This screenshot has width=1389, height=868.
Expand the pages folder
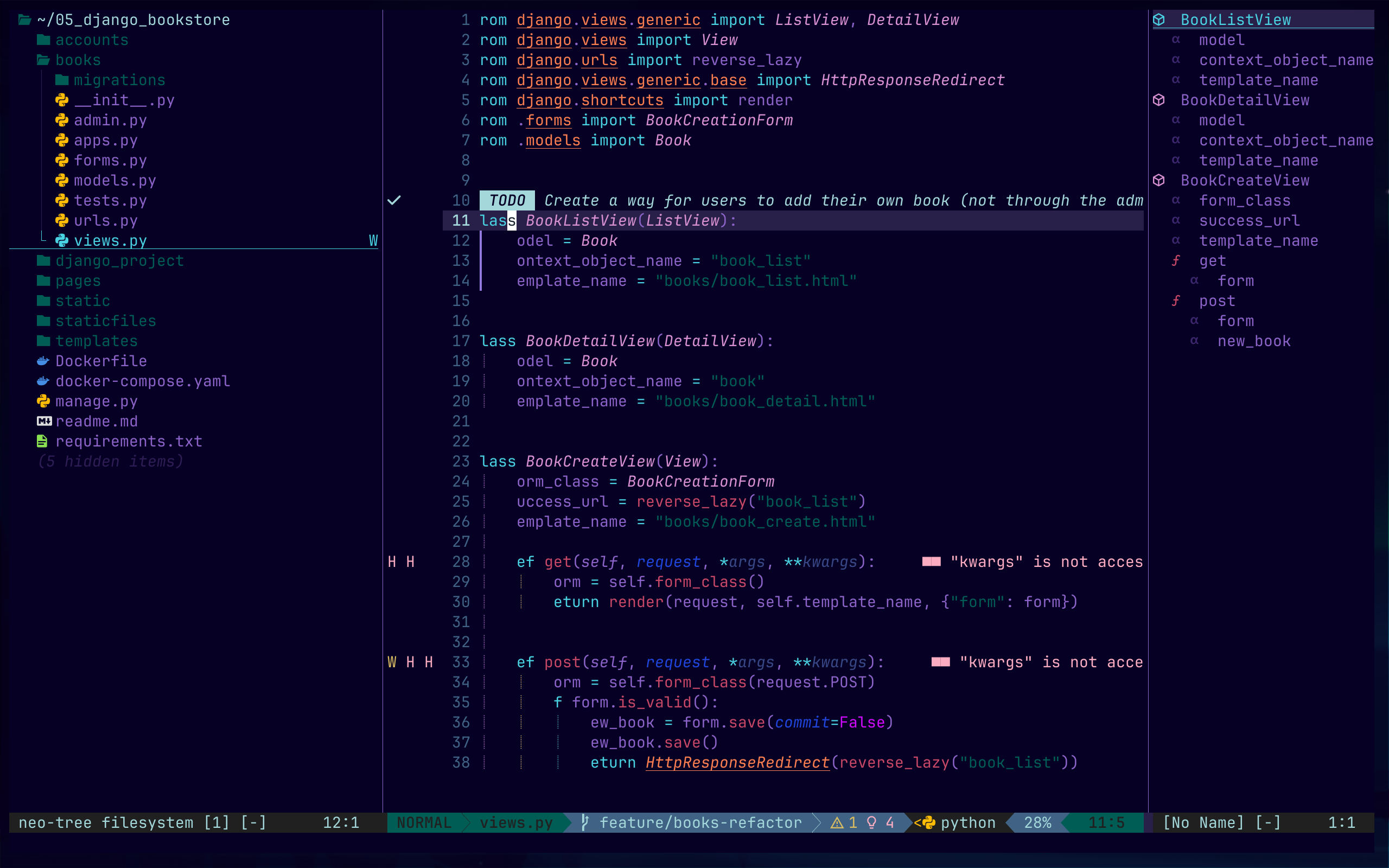click(x=43, y=282)
